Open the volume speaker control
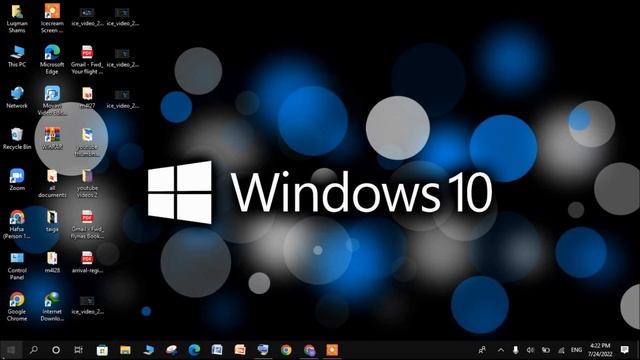The height and width of the screenshot is (360, 640). (530, 350)
